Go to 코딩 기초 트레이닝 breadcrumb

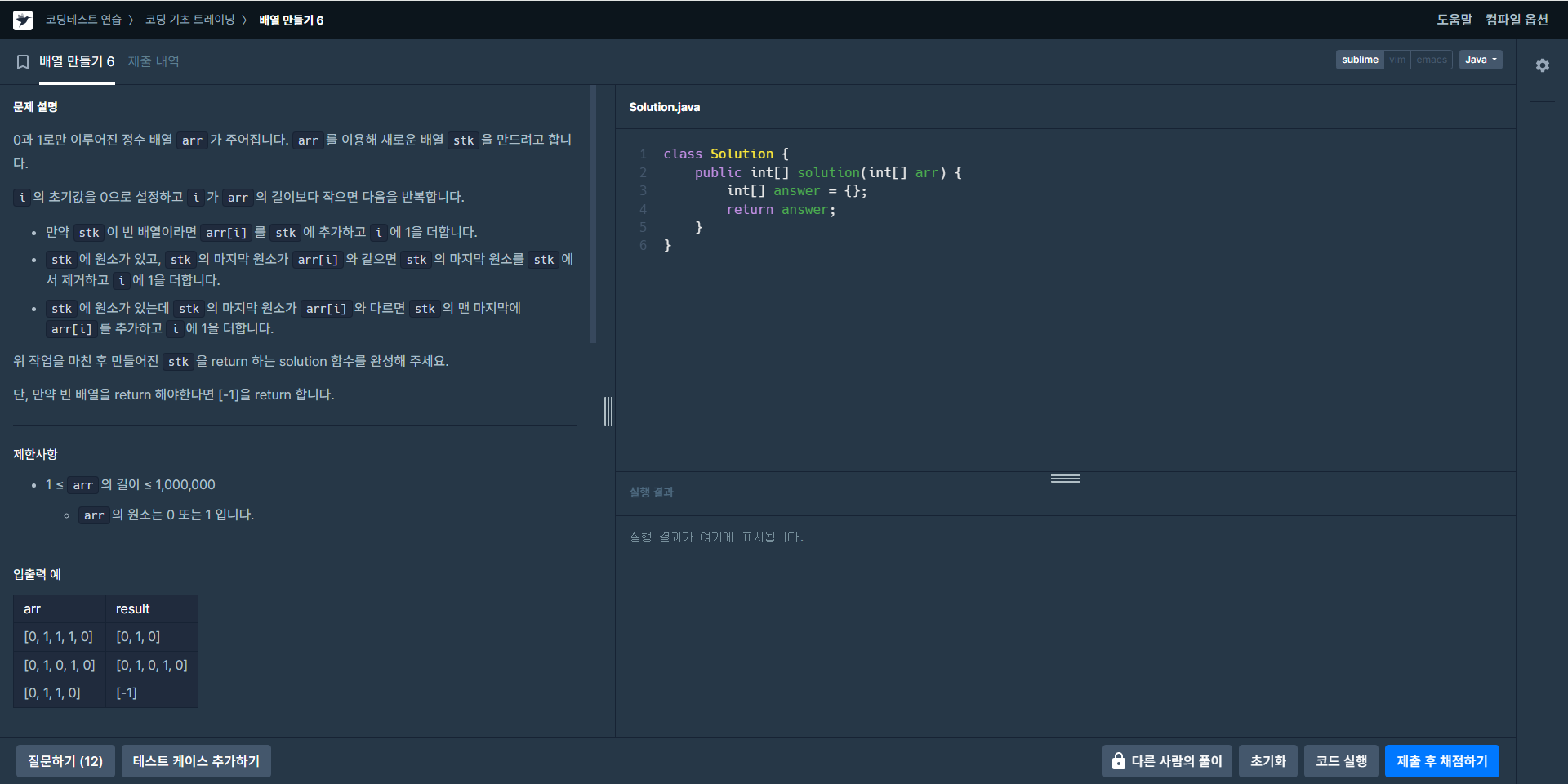189,20
